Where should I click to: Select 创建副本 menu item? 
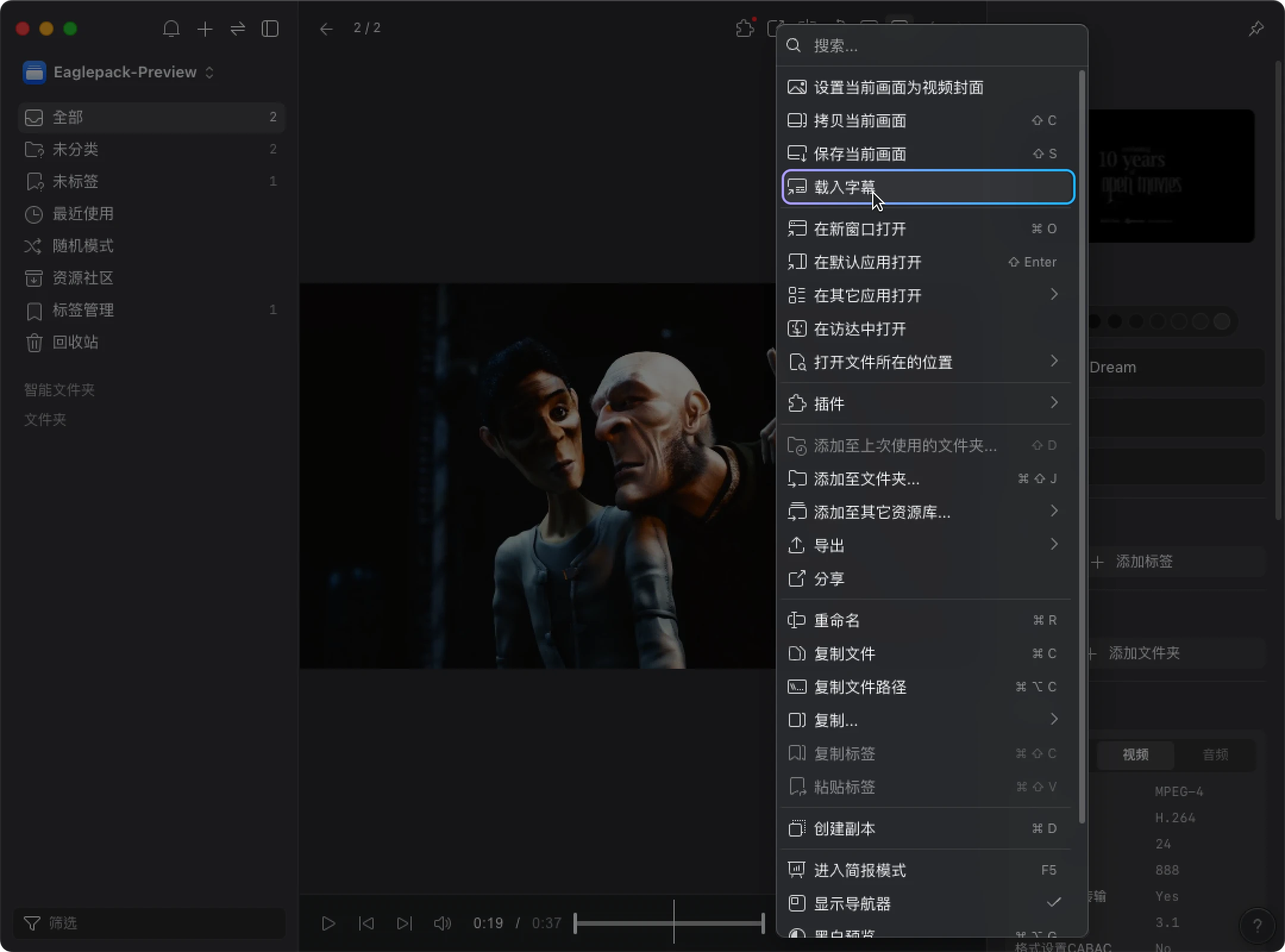point(928,829)
